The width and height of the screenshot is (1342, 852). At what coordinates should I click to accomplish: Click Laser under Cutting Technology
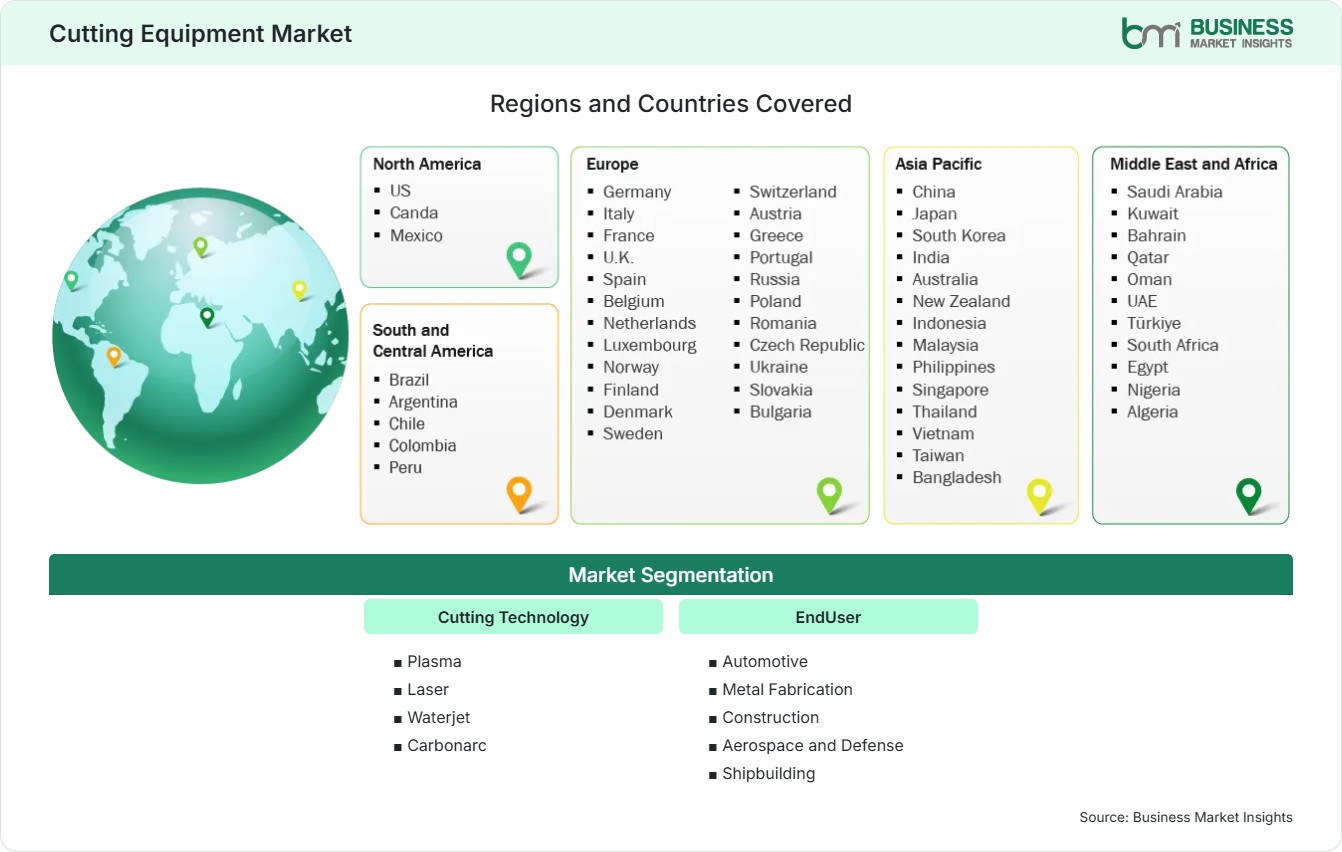tap(428, 690)
